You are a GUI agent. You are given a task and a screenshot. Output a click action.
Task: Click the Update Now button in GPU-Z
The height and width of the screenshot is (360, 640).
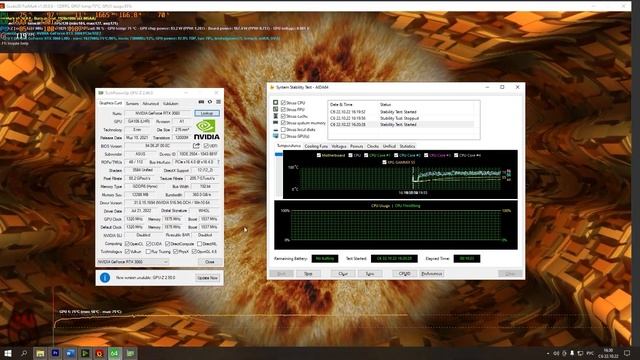(x=207, y=278)
